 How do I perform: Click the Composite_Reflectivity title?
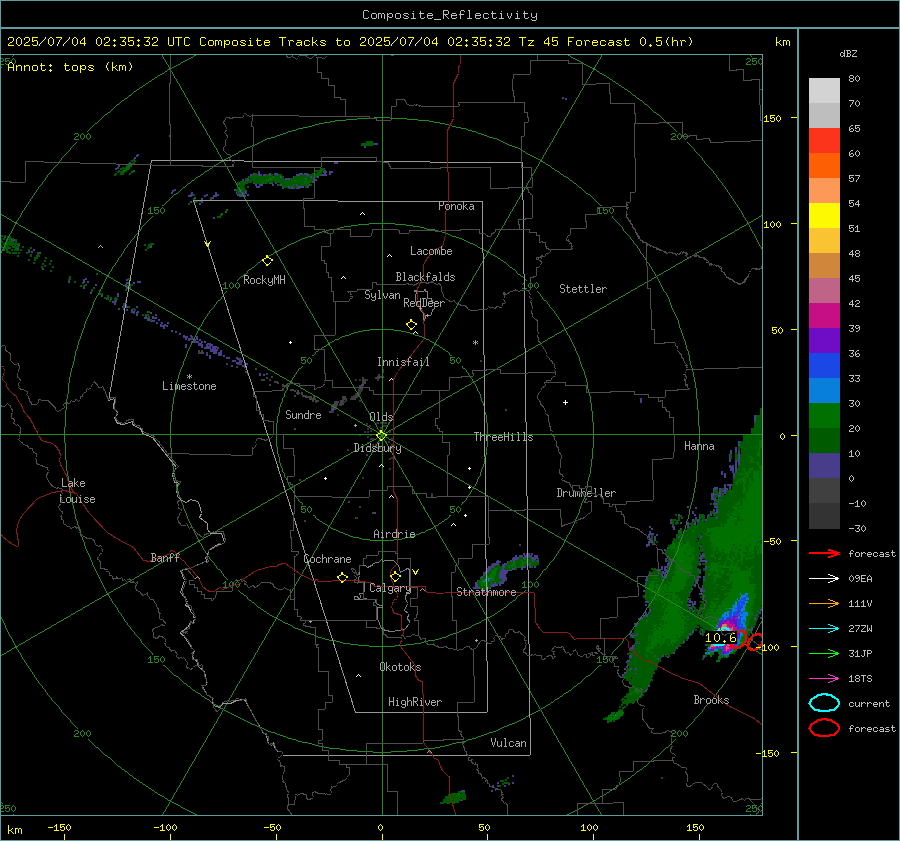point(450,15)
